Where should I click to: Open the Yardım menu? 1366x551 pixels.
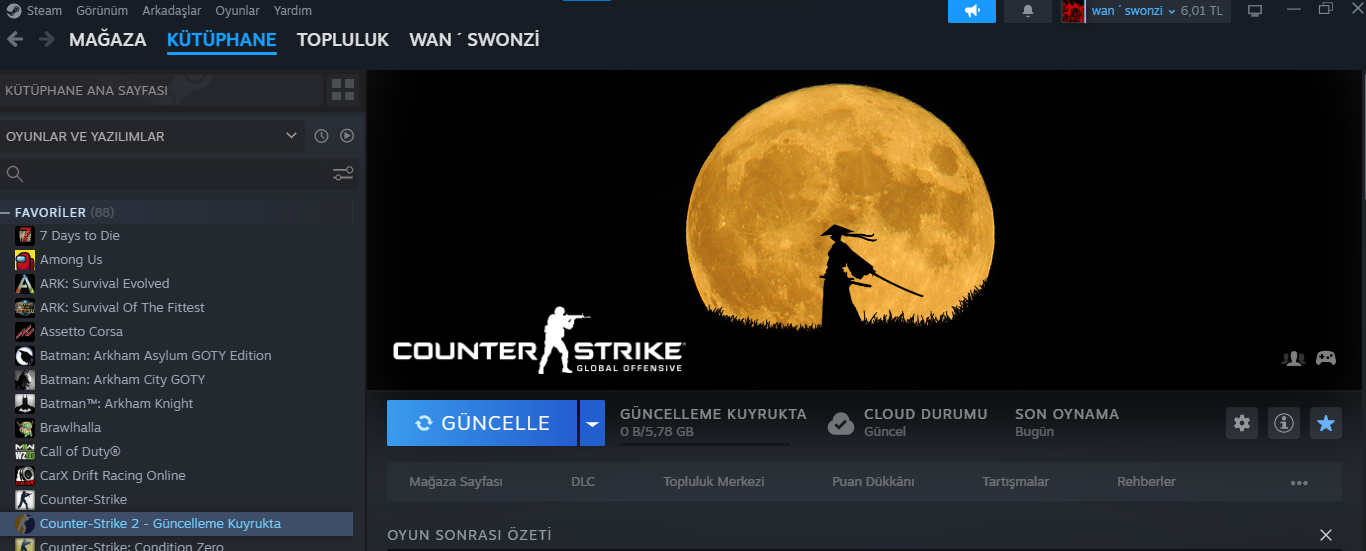293,11
